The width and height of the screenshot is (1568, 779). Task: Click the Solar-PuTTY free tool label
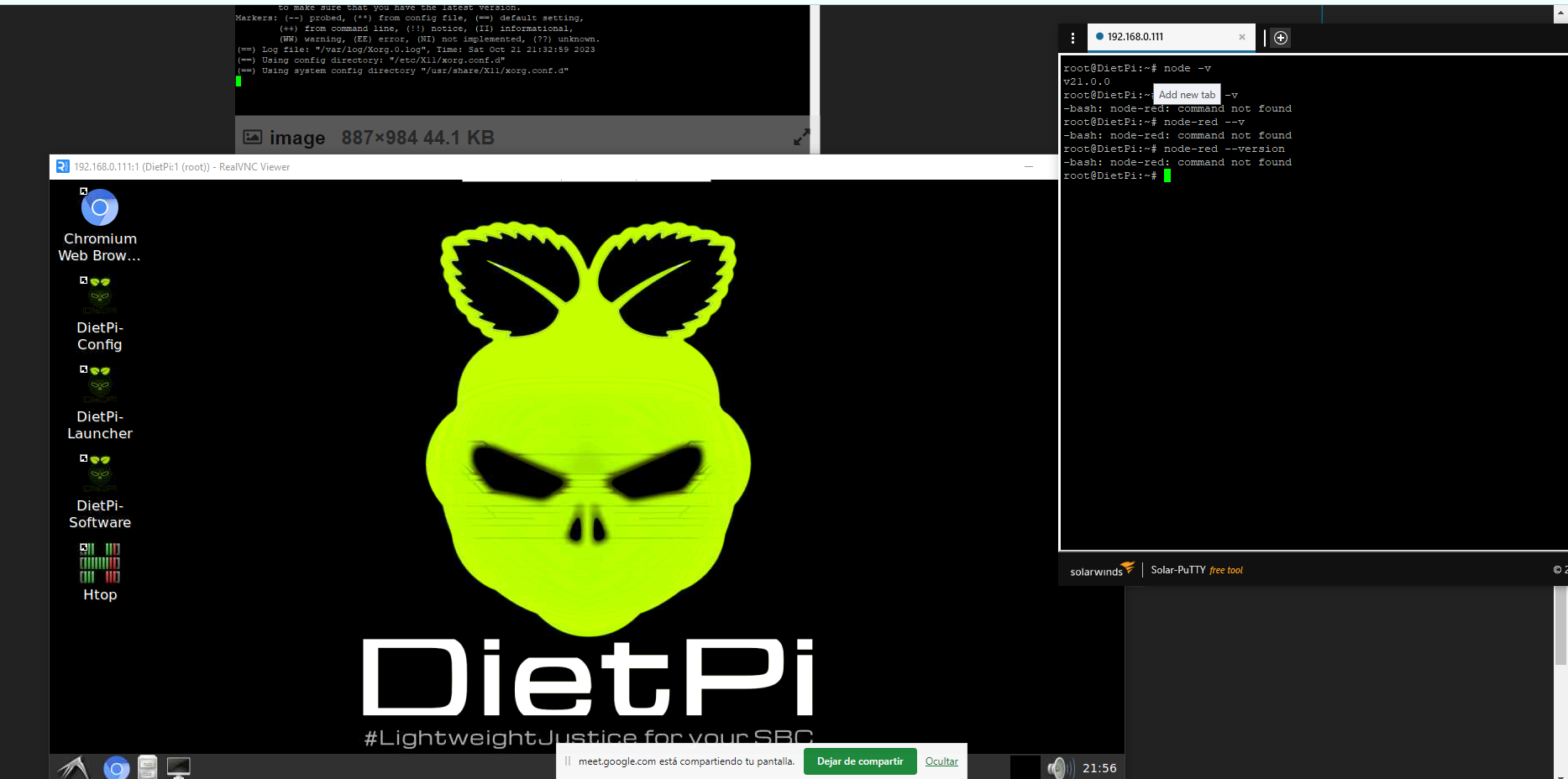pos(1197,570)
